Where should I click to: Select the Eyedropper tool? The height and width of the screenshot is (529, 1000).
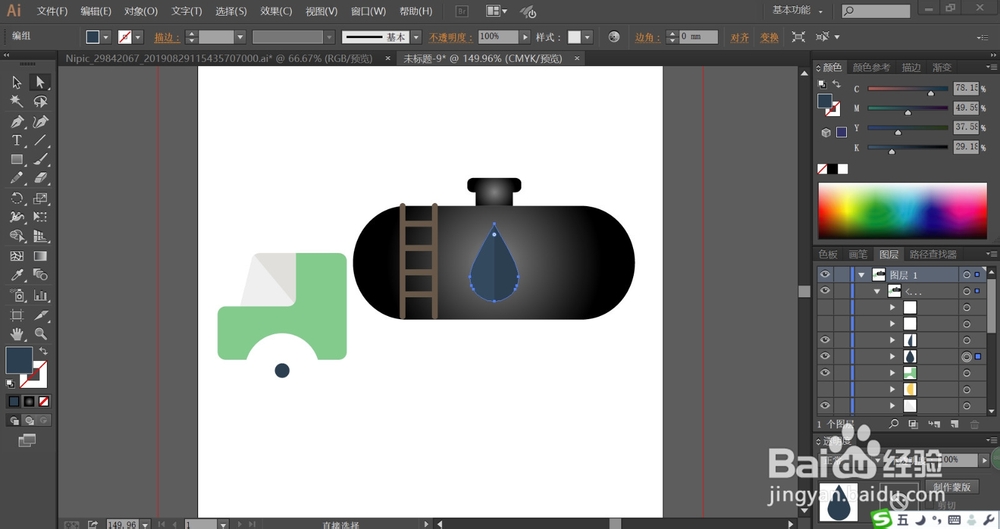point(17,275)
